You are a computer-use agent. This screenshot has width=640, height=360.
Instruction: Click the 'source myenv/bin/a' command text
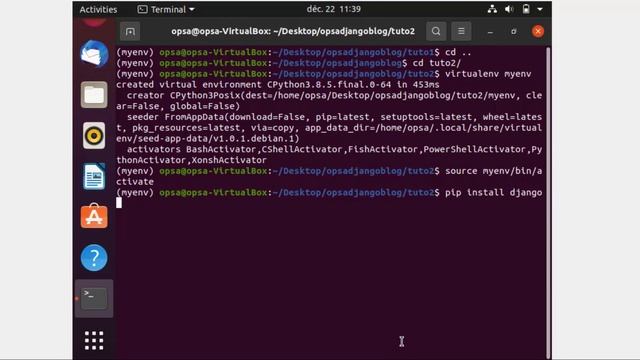[493, 171]
